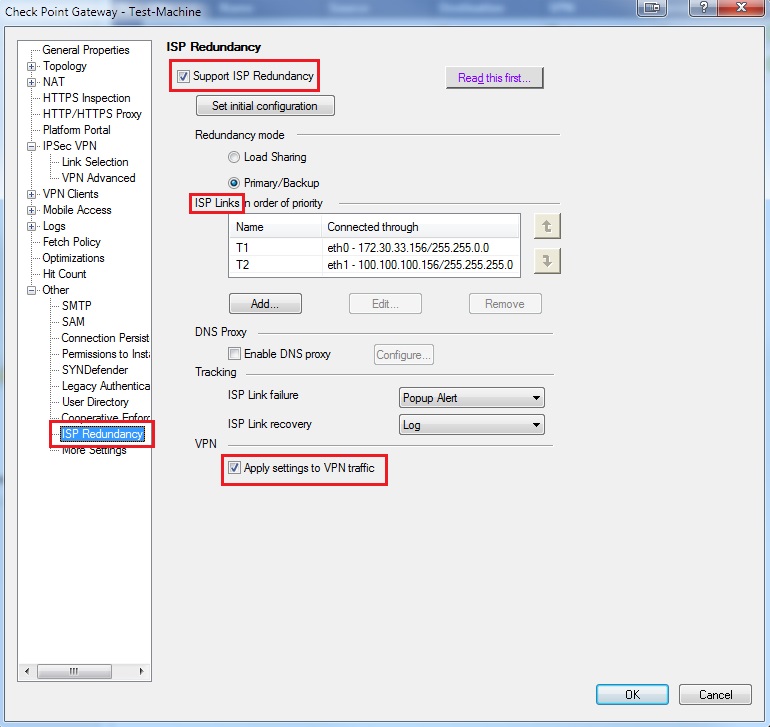
Task: Open Connection Persistence settings
Action: tap(105, 338)
